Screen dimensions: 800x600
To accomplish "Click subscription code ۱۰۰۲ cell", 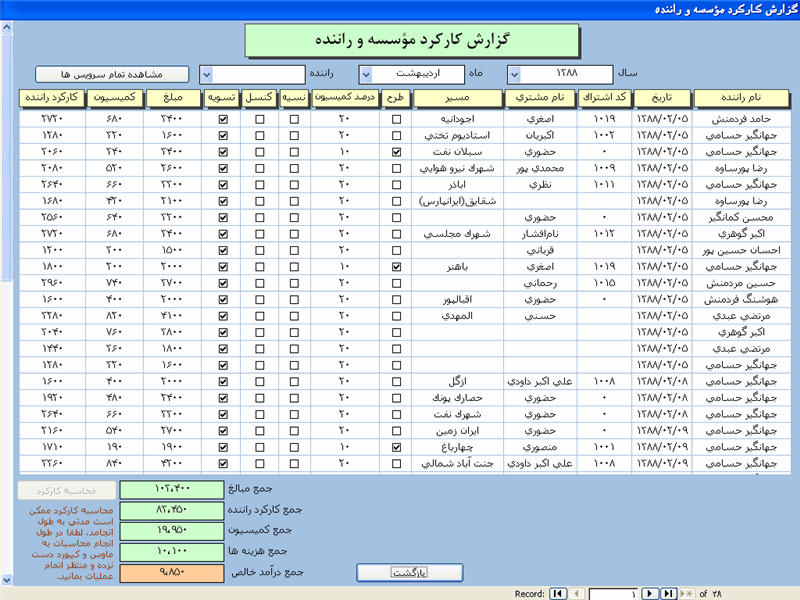I will click(x=605, y=136).
